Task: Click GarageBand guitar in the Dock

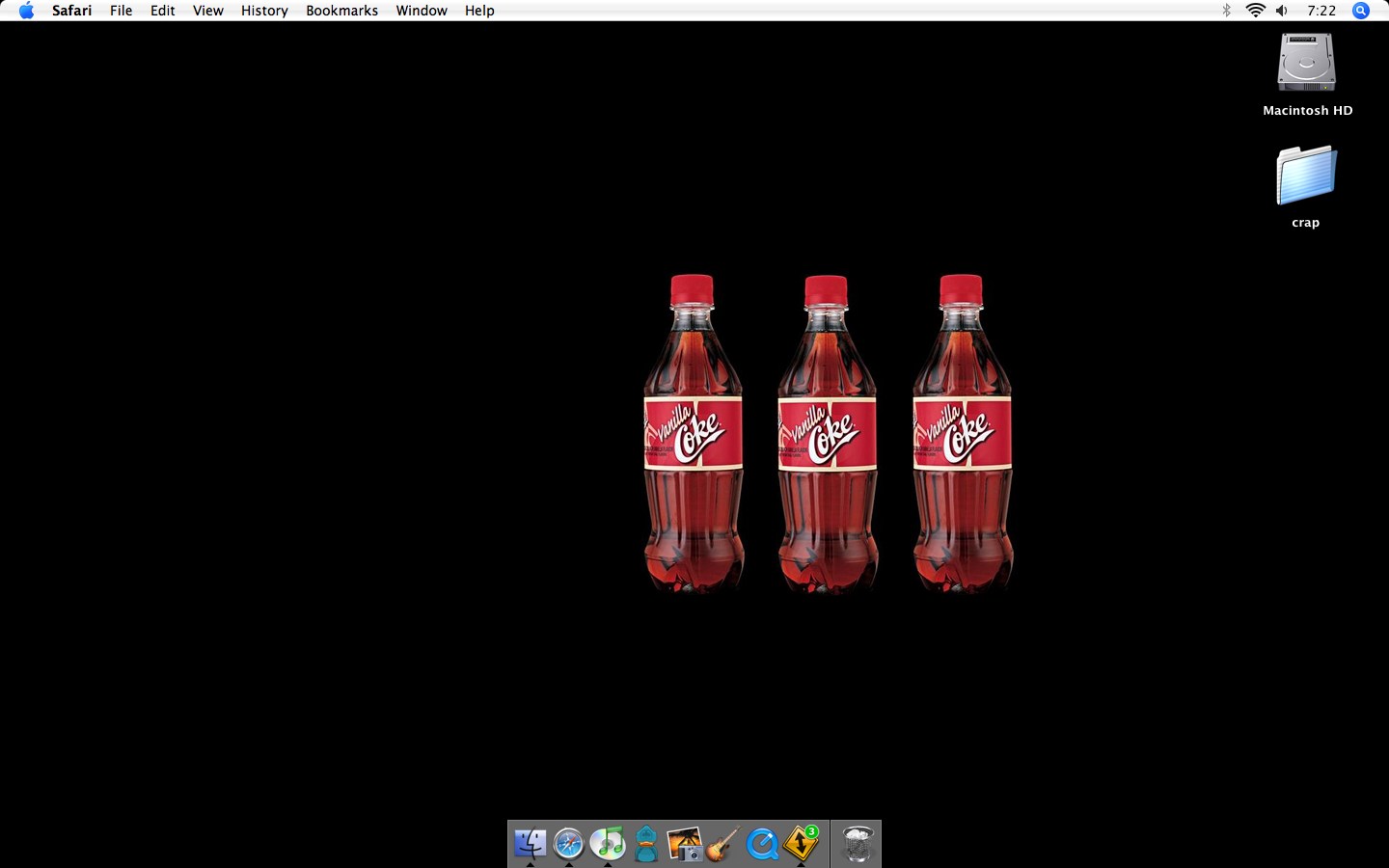Action: (723, 844)
